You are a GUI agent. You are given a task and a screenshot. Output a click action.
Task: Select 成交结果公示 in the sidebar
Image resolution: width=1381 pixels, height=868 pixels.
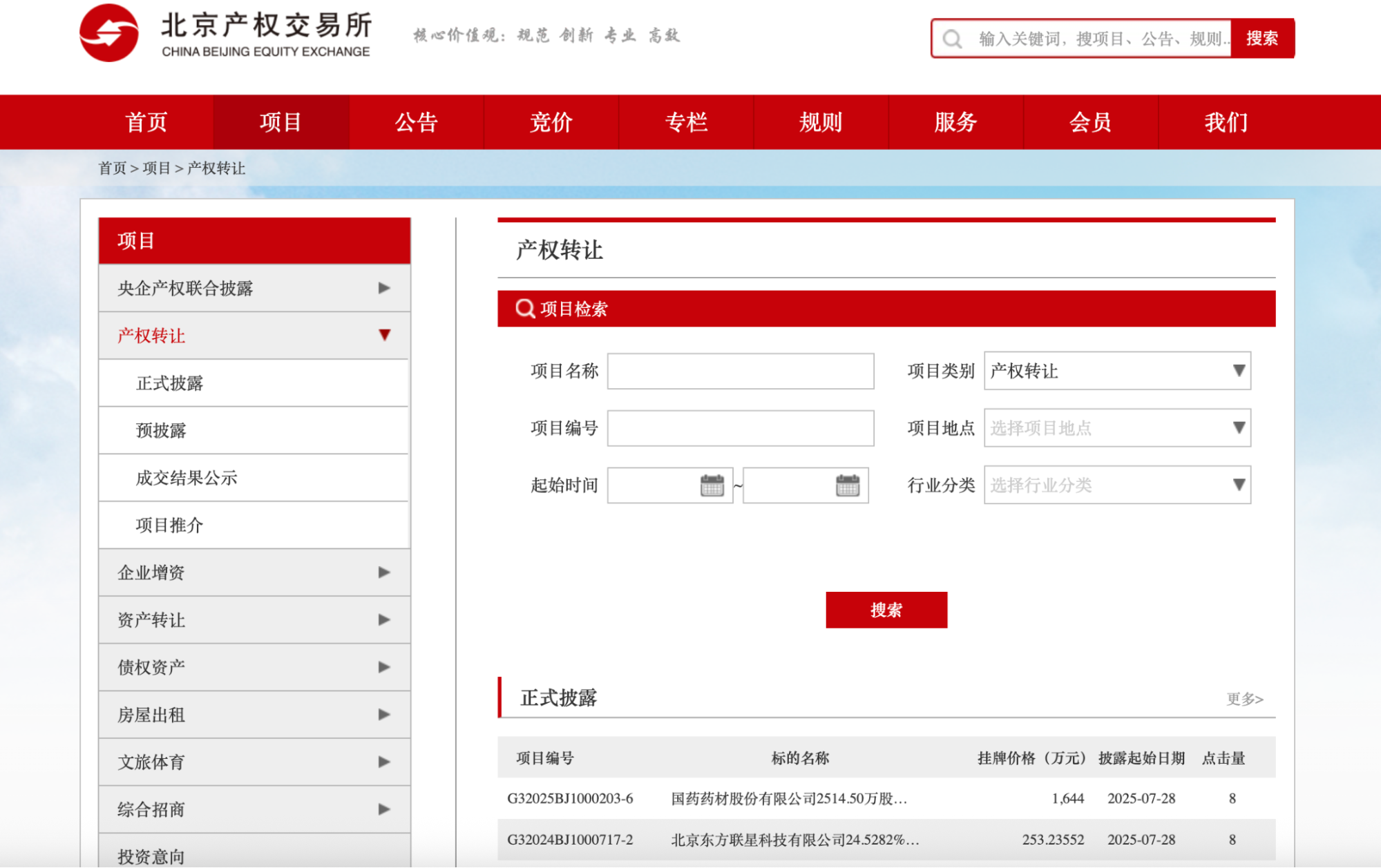[x=187, y=478]
